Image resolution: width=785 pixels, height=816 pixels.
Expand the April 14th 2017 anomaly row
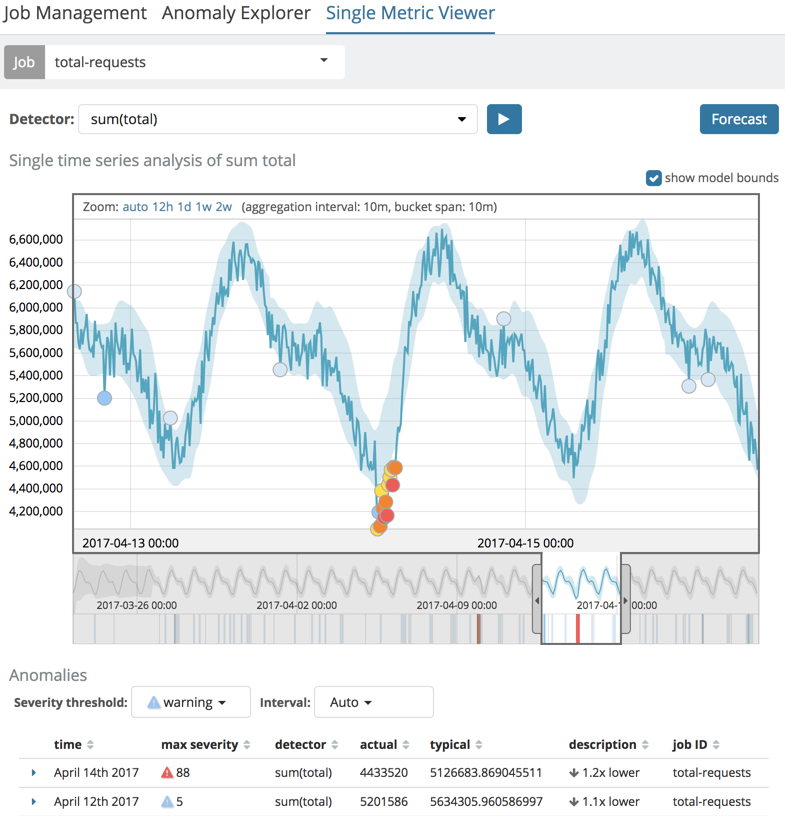33,773
